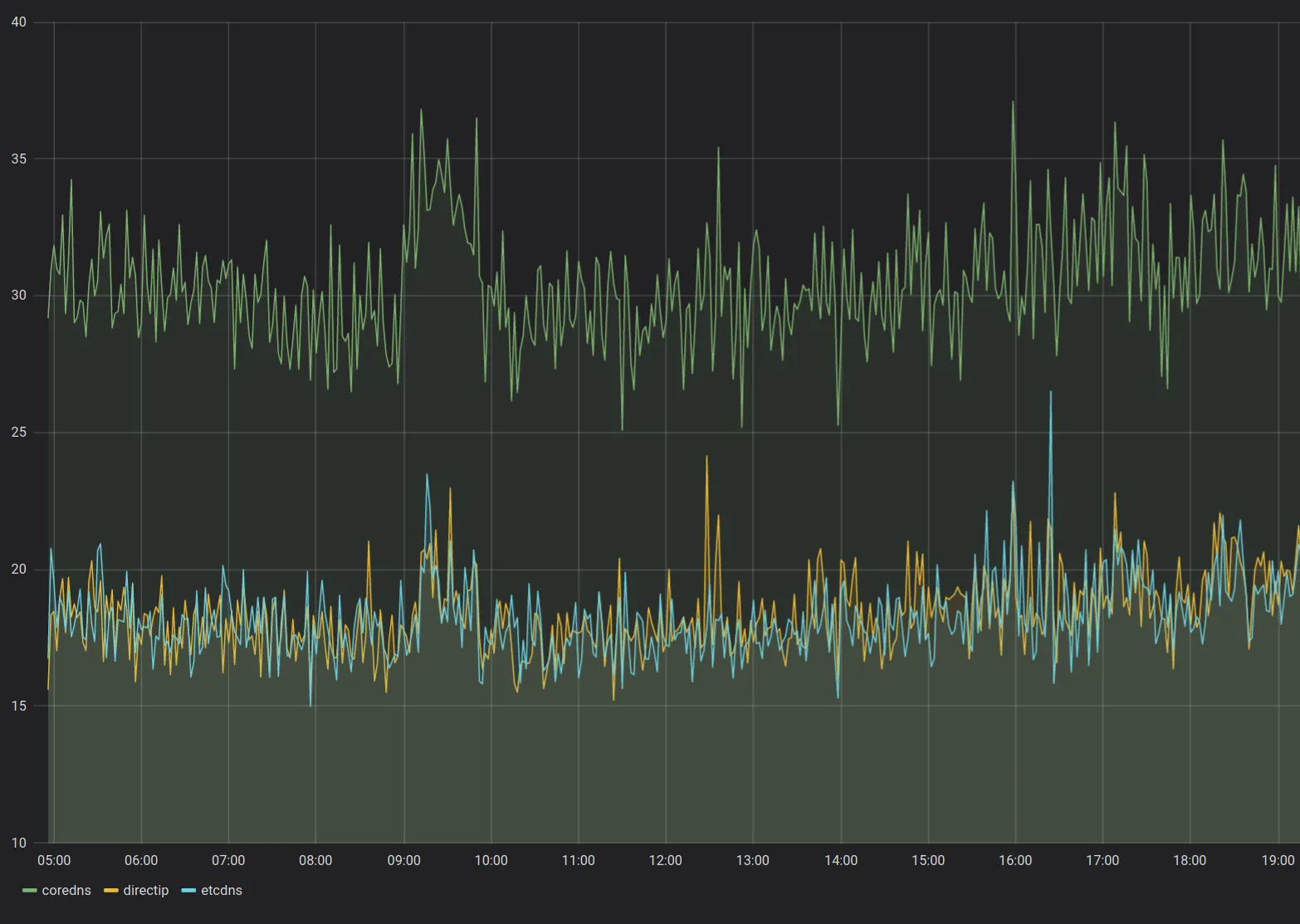Image resolution: width=1300 pixels, height=924 pixels.
Task: Click the 25 y-axis value label
Action: 18,433
